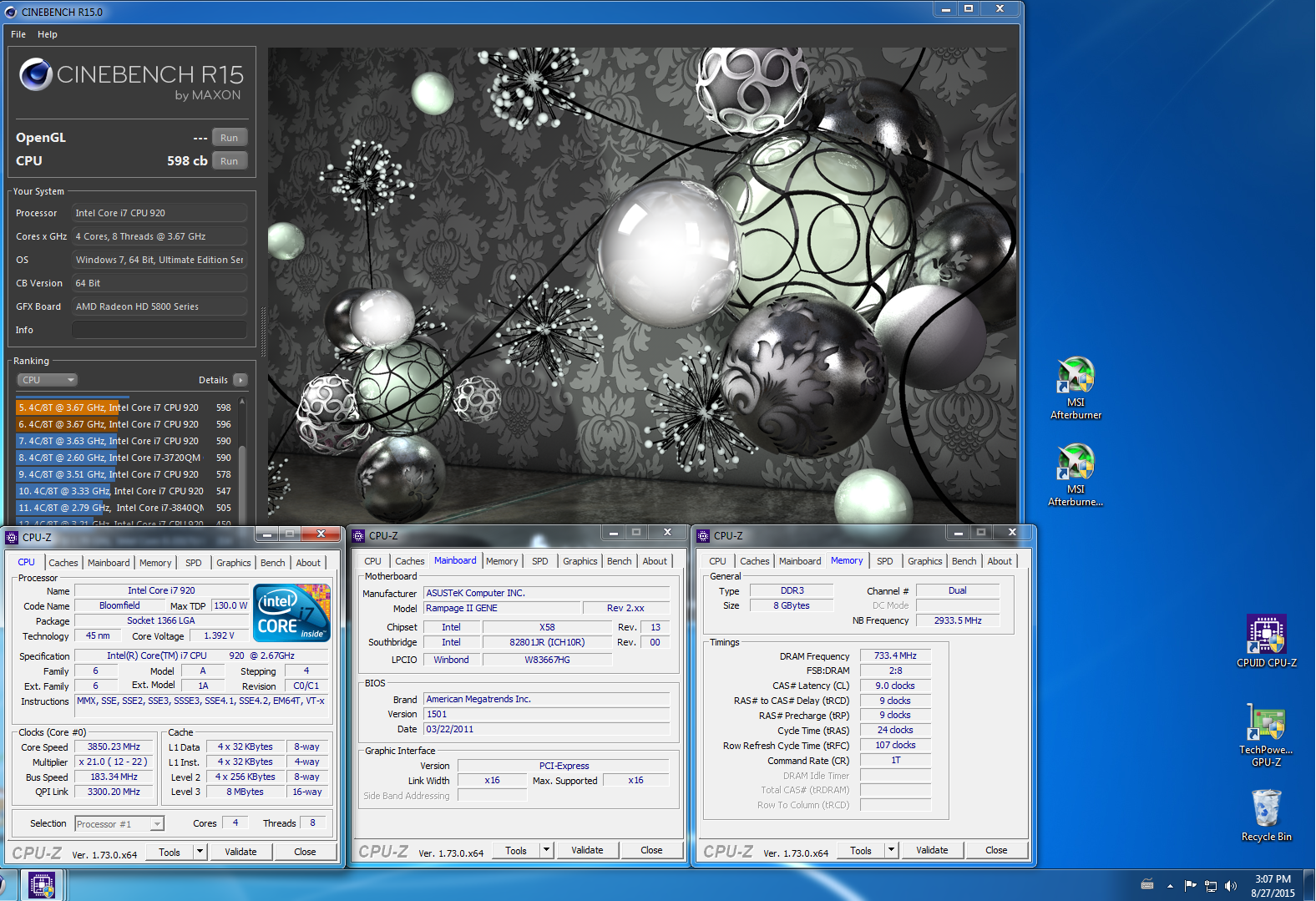Click the Package value Socket 1366 LGA
The height and width of the screenshot is (901, 1316).
[161, 620]
